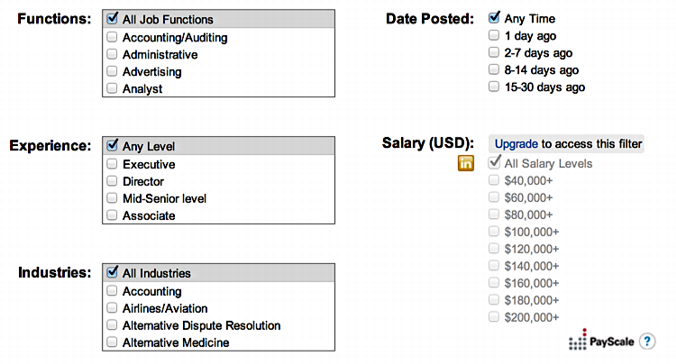Image resolution: width=676 pixels, height=364 pixels.
Task: Uncheck the All Job Functions checkbox
Action: [112, 19]
